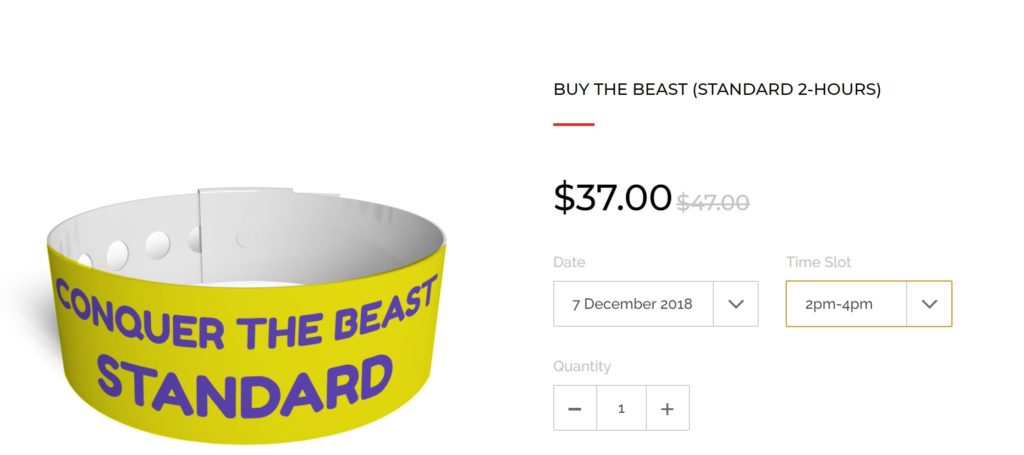
Task: Click the Quantity field label
Action: (581, 366)
